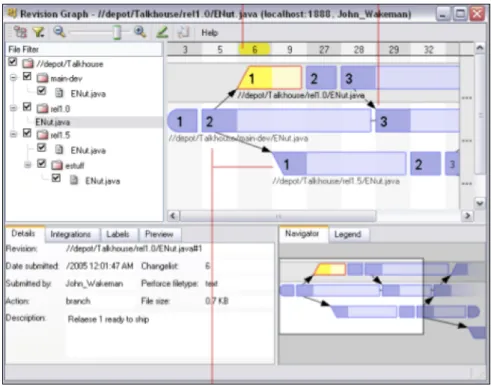Switch to the Labels tab
This screenshot has height=386, width=491.
click(x=118, y=234)
